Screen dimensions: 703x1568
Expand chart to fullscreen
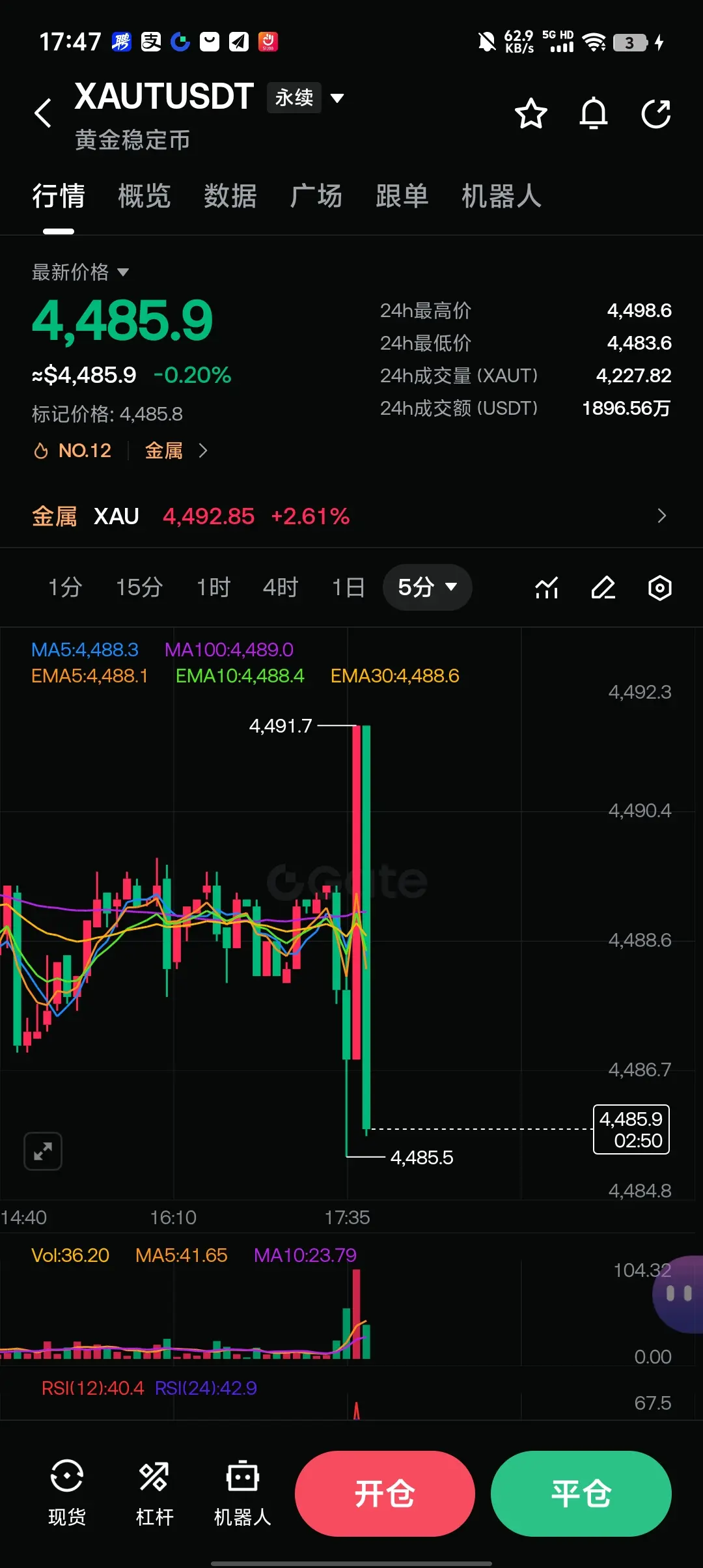pos(43,1151)
